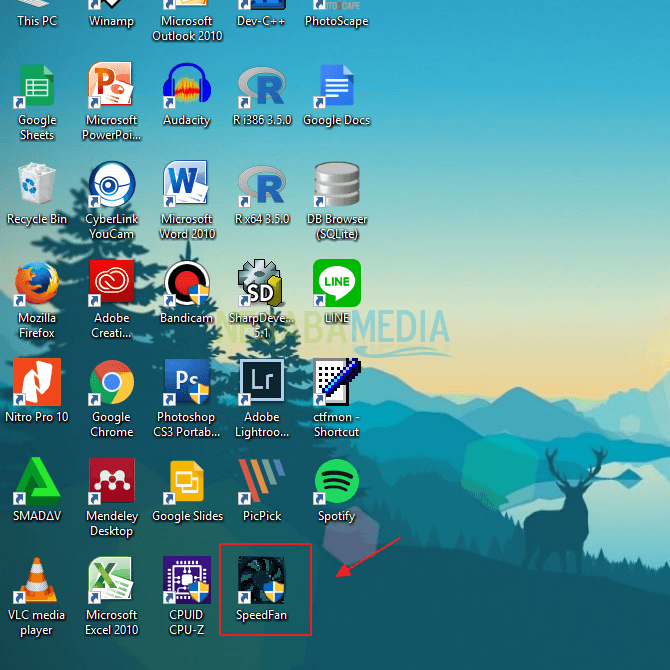Select the PicPick shortcut icon

(x=261, y=482)
